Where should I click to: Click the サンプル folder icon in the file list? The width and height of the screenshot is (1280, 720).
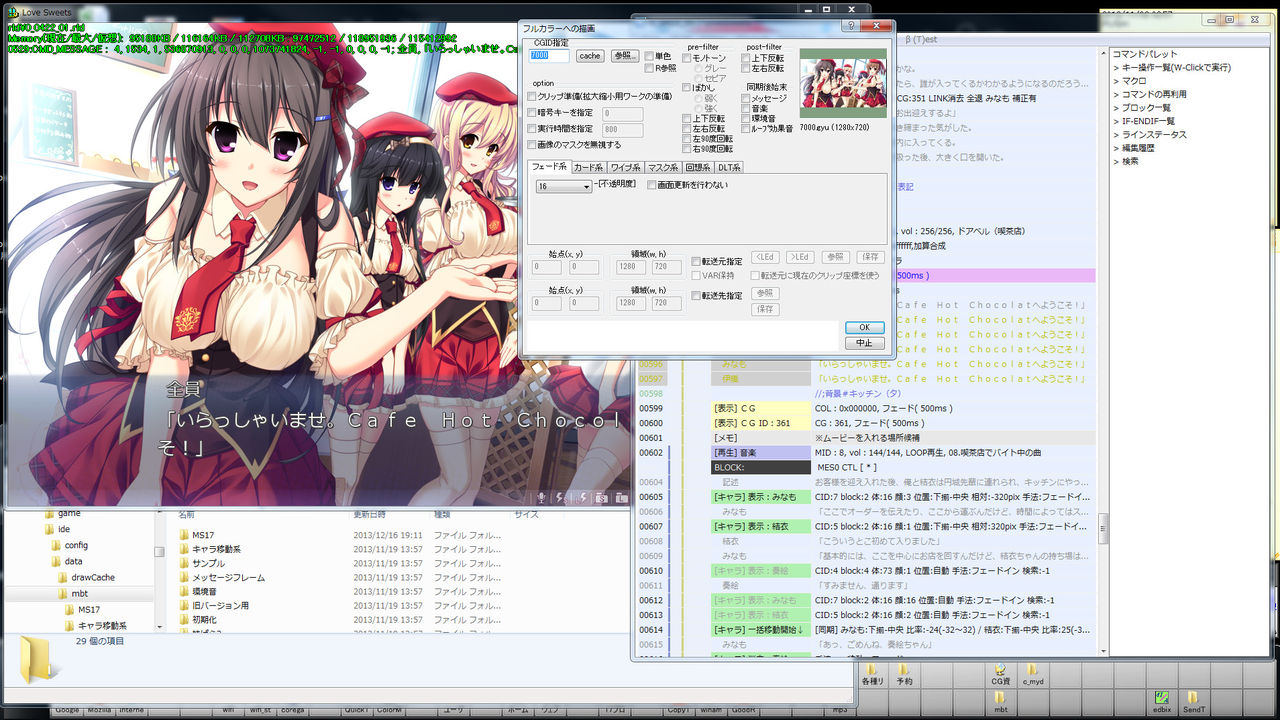tap(184, 563)
